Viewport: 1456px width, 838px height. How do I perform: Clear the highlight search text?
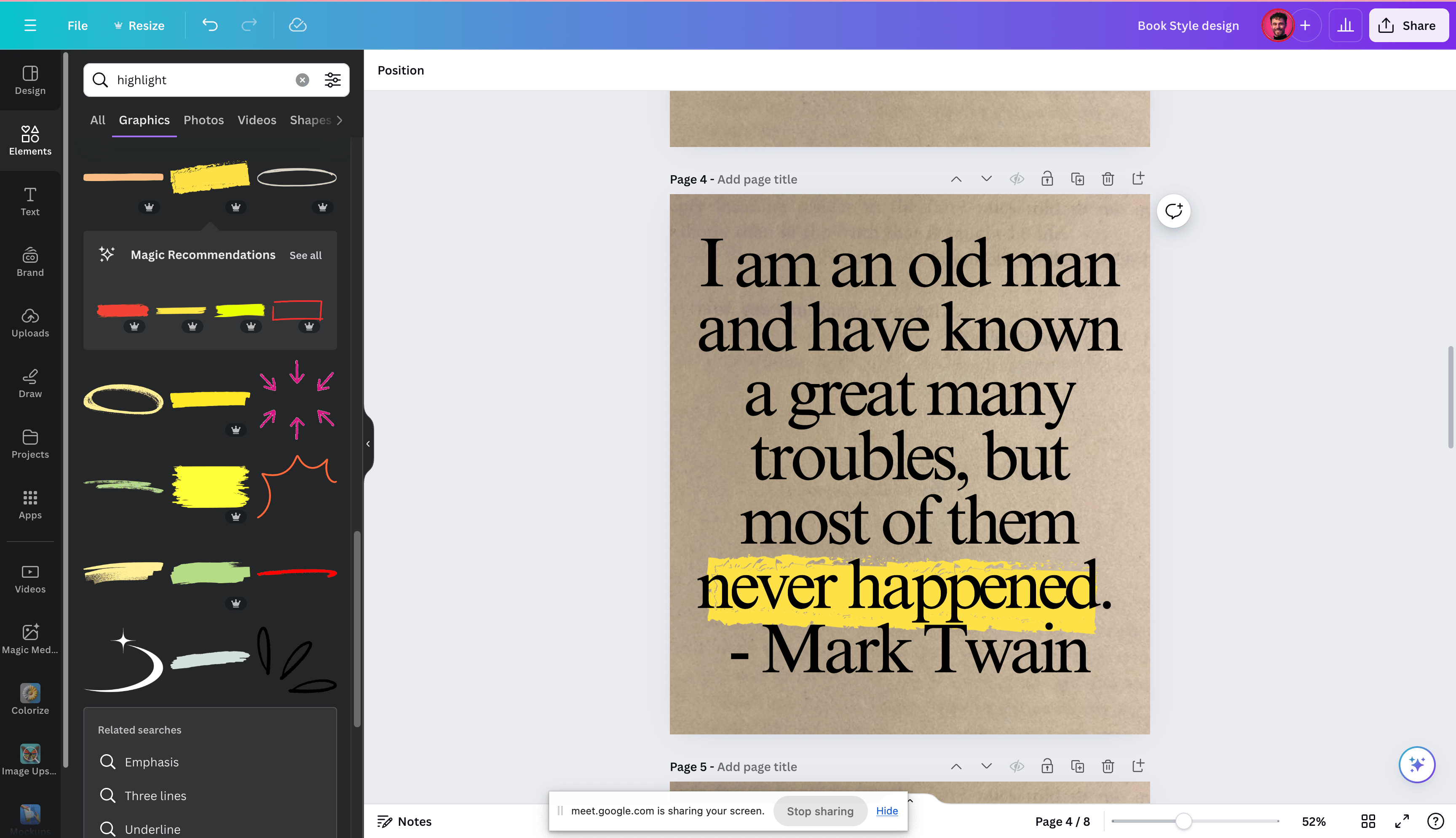coord(302,80)
